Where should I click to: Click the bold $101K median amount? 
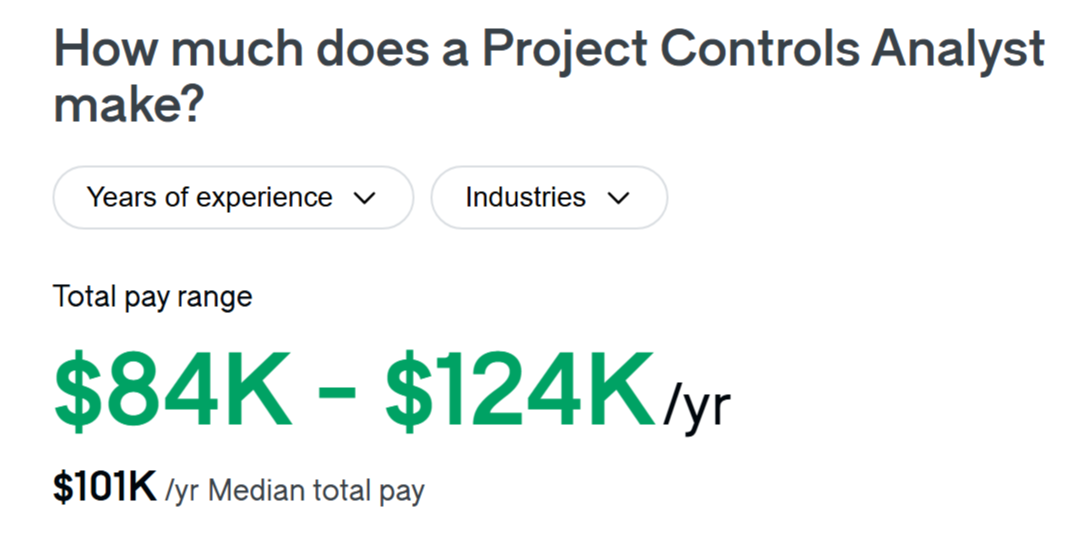click(105, 489)
